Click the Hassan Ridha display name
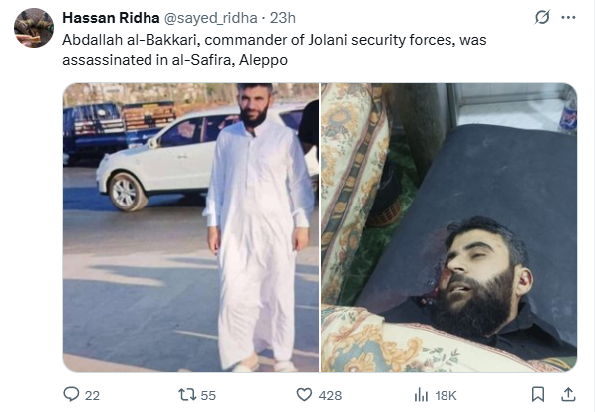The height and width of the screenshot is (412, 596). coord(111,18)
